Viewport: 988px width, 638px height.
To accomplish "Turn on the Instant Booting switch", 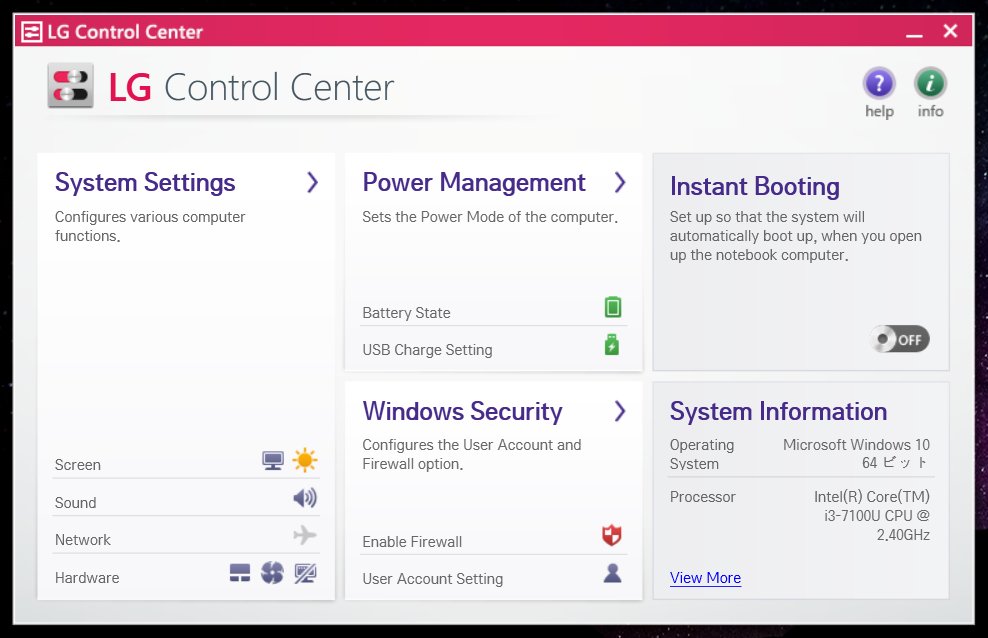I will pos(900,339).
